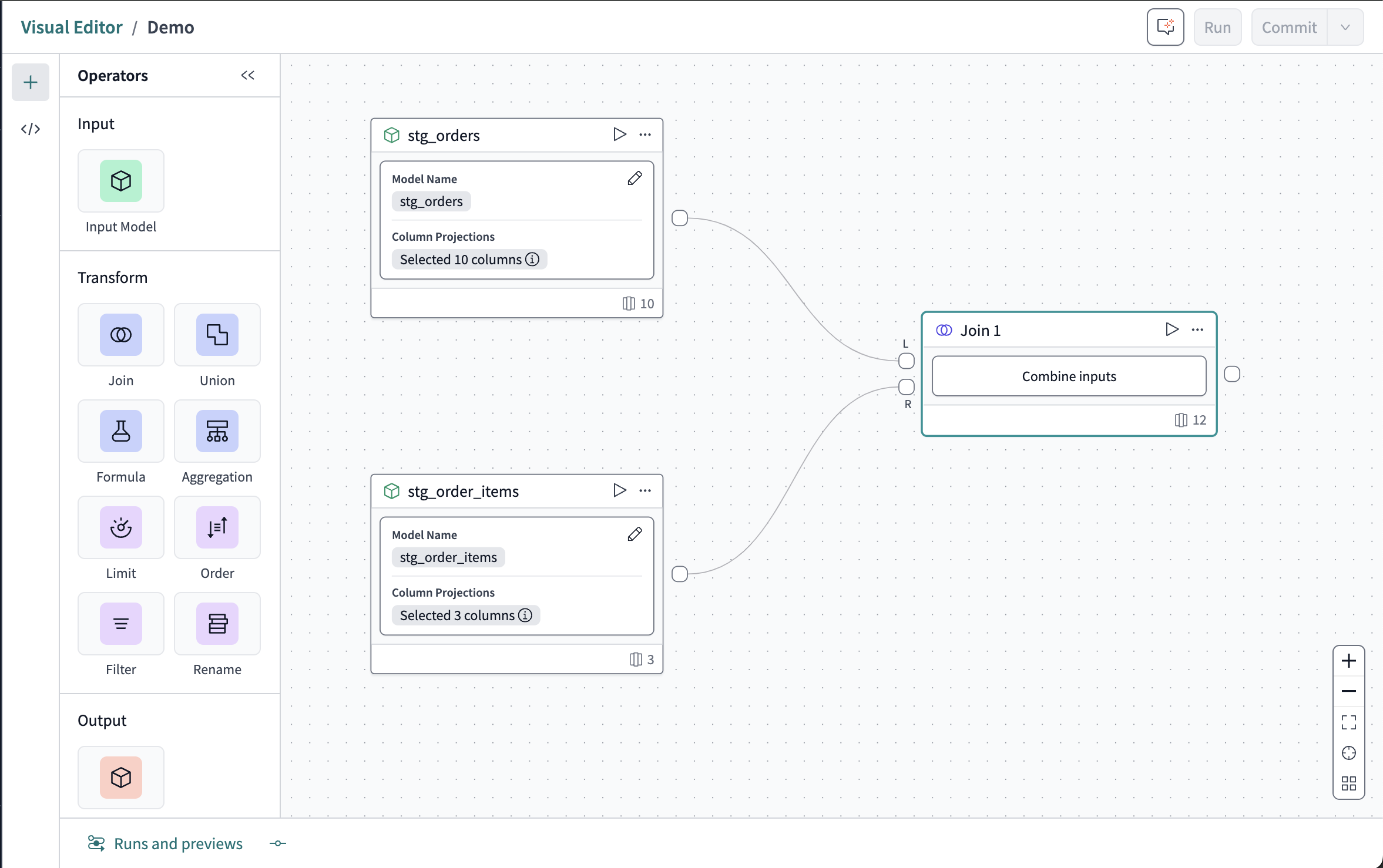The image size is (1383, 868).
Task: Zoom in on the canvas
Action: (1348, 661)
